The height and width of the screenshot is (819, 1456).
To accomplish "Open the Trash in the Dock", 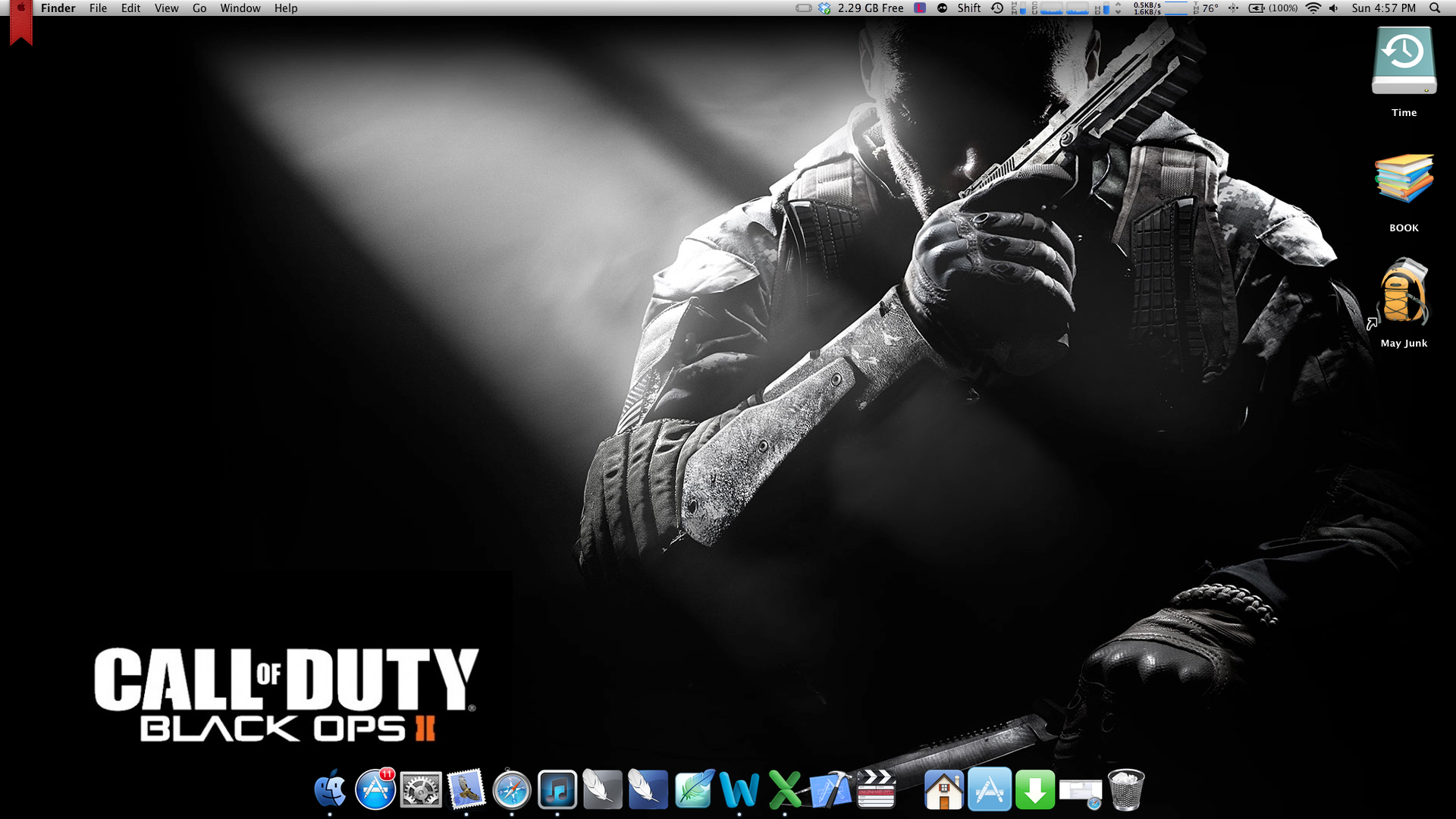I will tap(1126, 789).
